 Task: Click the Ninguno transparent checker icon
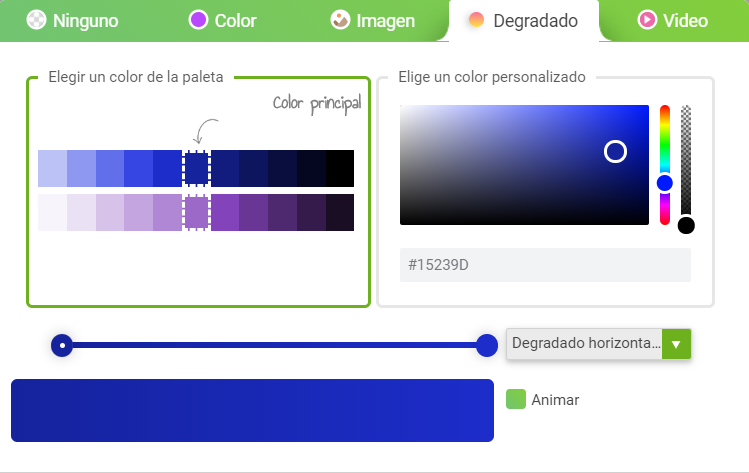click(x=36, y=20)
